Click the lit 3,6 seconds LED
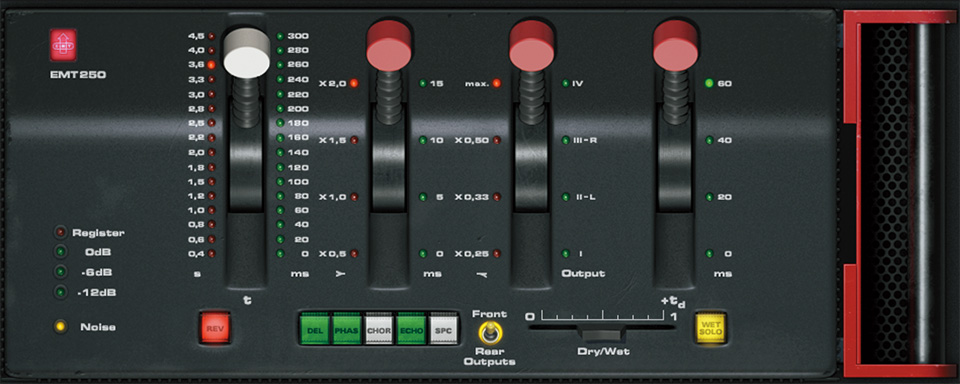Screen dimensions: 960x384 (x=211, y=64)
